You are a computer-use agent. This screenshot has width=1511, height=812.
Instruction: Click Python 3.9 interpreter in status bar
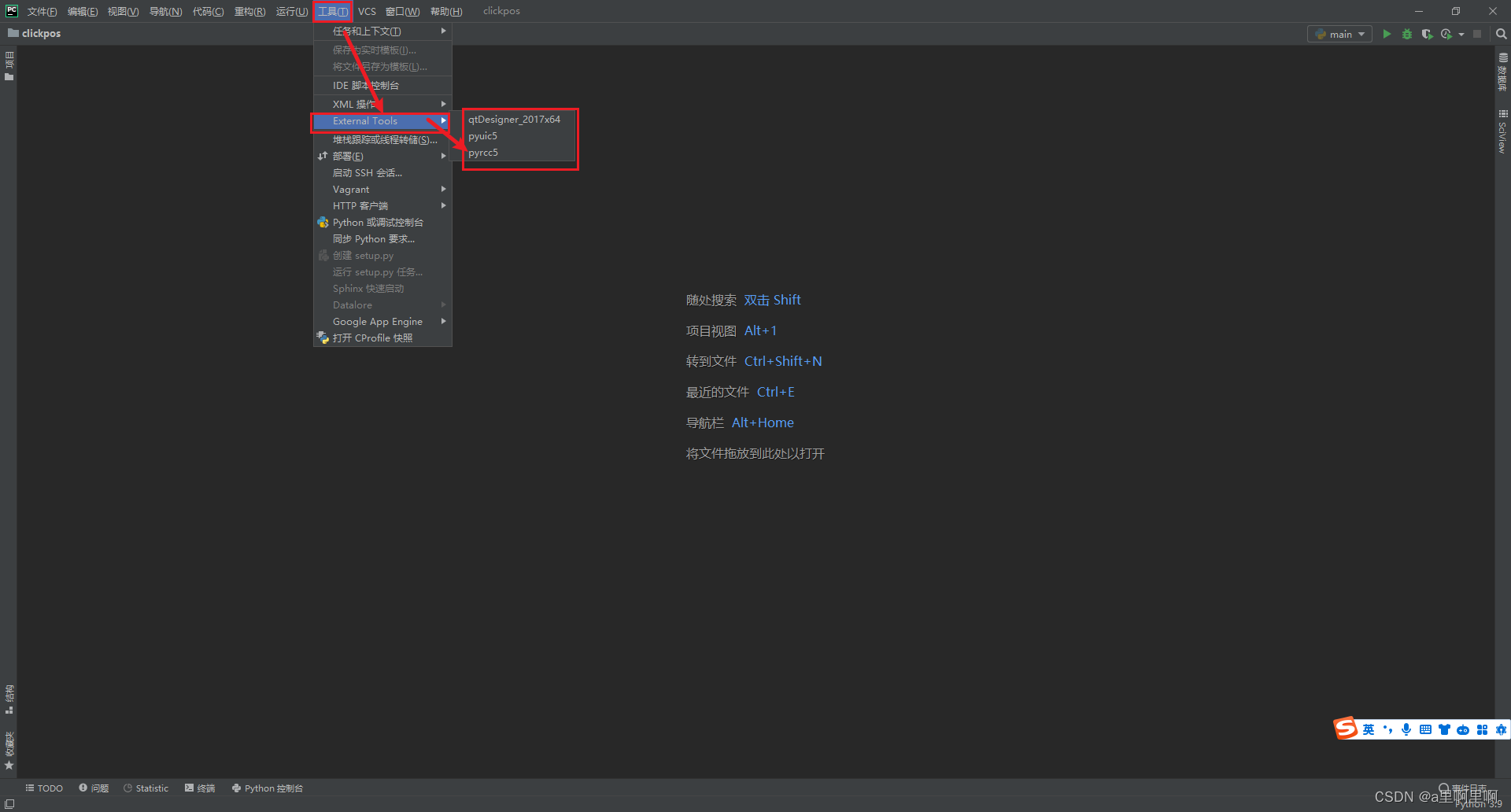(1479, 804)
